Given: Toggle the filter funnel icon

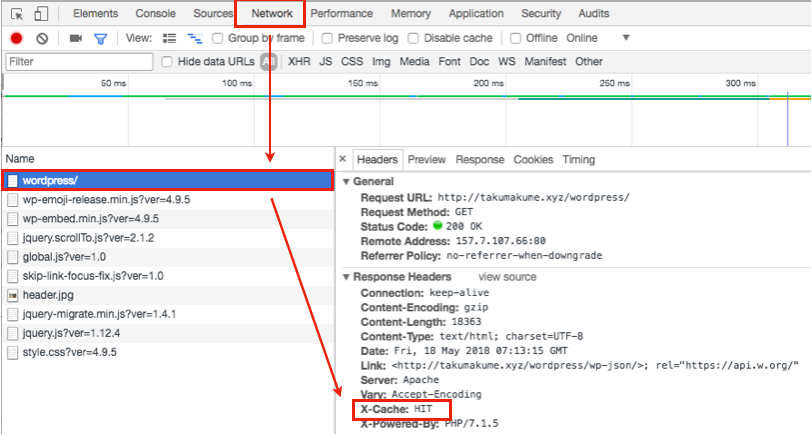Looking at the screenshot, I should (x=100, y=38).
